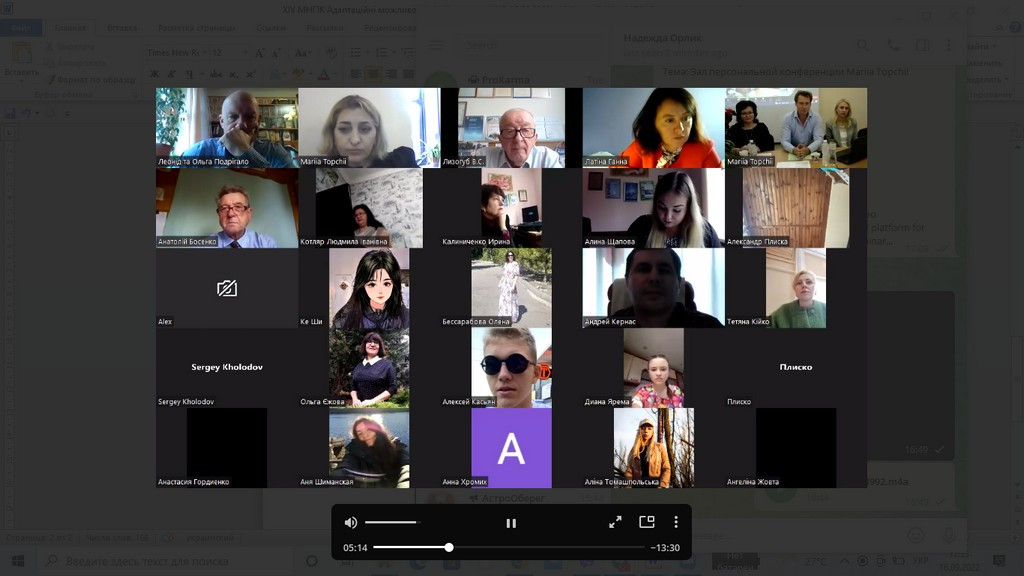This screenshot has width=1024, height=576.
Task: Select Андрей Кернас participant video tile
Action: coord(653,288)
